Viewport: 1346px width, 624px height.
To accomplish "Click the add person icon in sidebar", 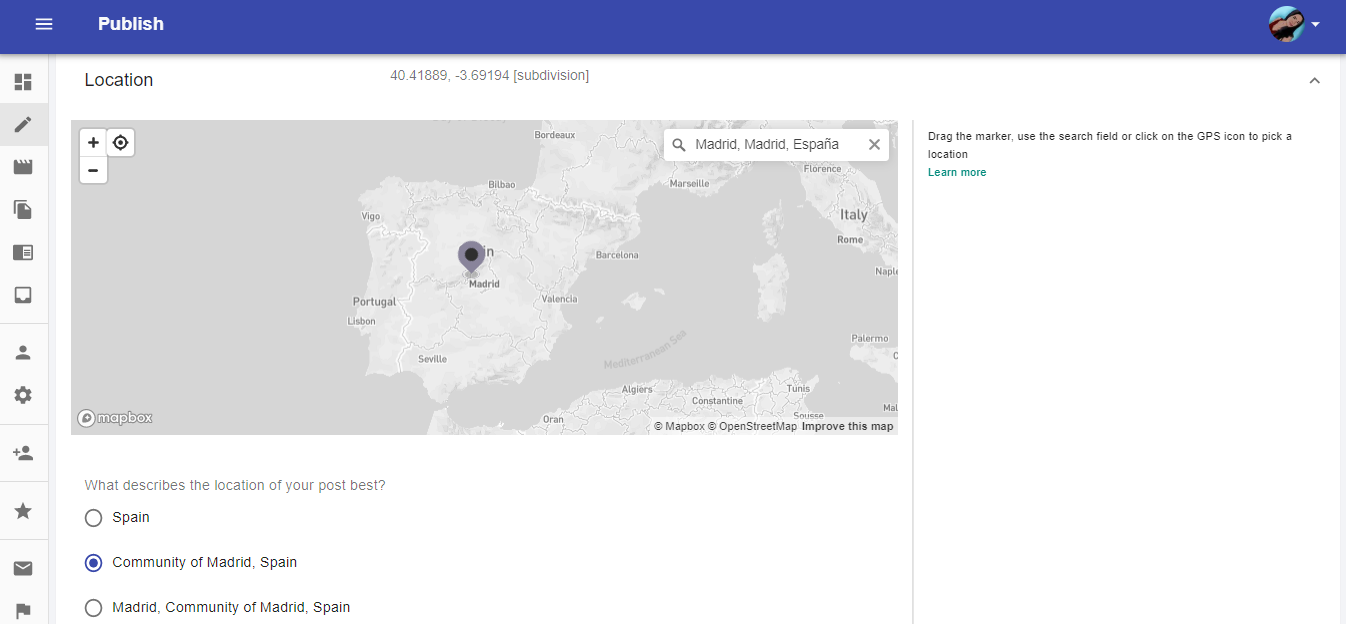I will click(x=23, y=453).
